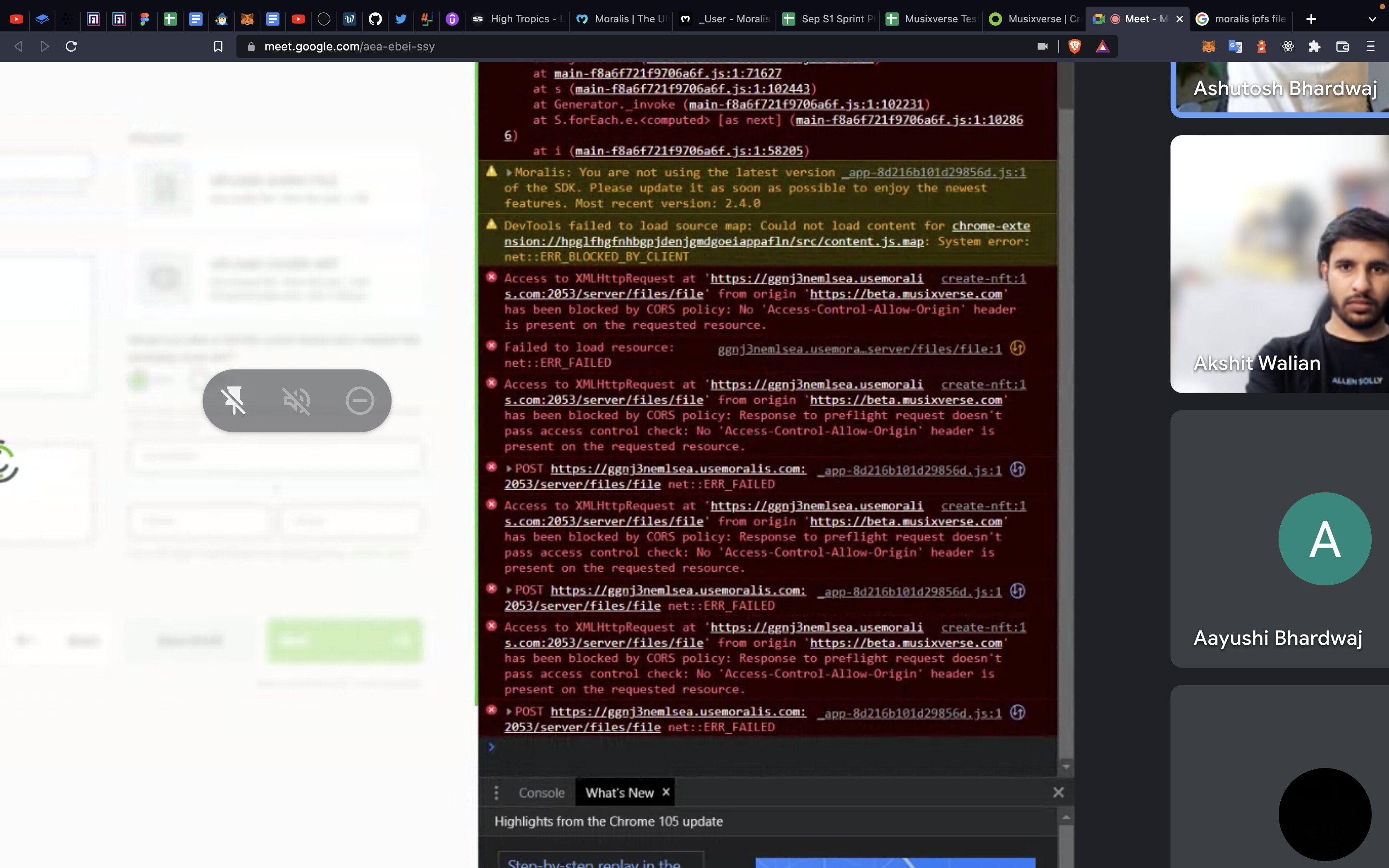This screenshot has width=1389, height=868.
Task: Open the Google Translate extension
Action: pyautogui.click(x=1235, y=46)
